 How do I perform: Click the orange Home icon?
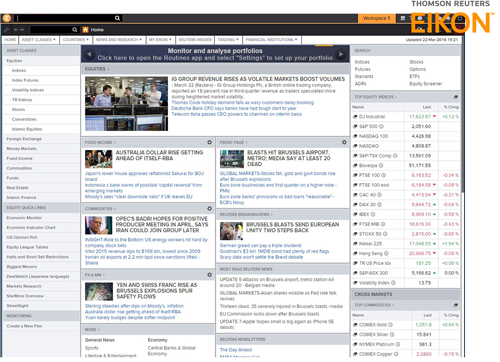tap(86, 30)
